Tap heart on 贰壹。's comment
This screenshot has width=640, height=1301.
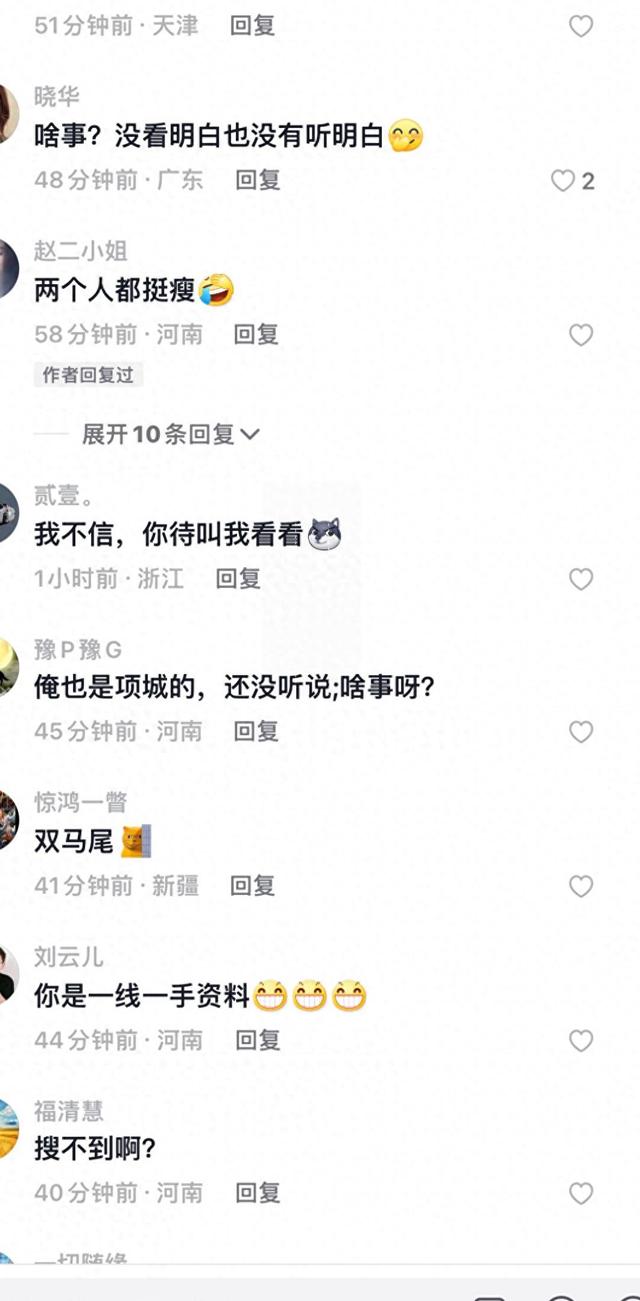(581, 579)
